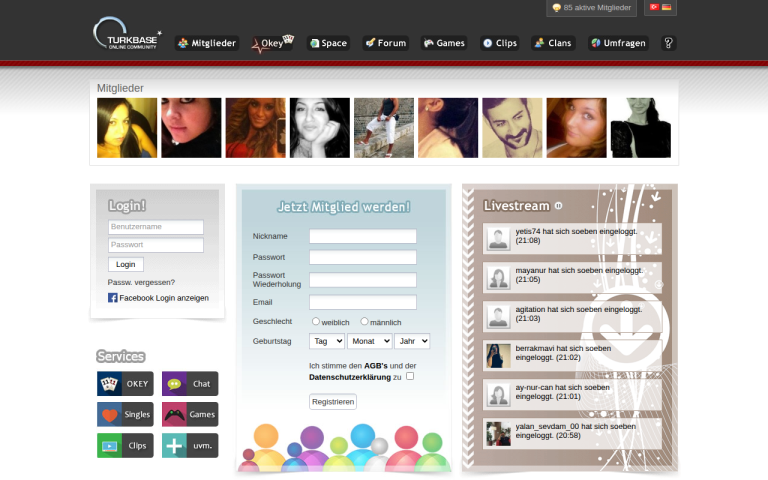This screenshot has height=480, width=768.
Task: Open the Monat birthday dropdown
Action: click(370, 341)
